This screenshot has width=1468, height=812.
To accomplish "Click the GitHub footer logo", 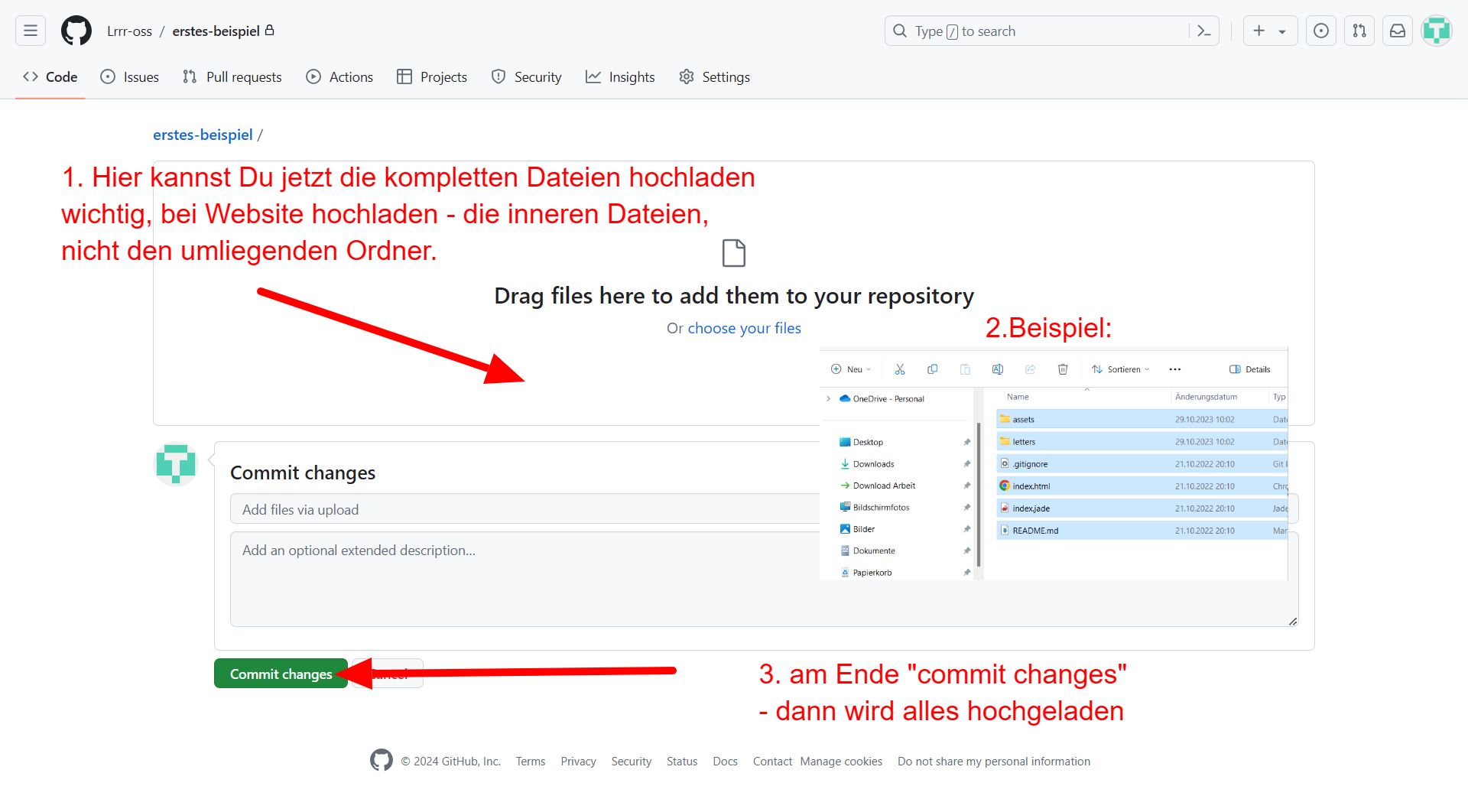I will 381,760.
